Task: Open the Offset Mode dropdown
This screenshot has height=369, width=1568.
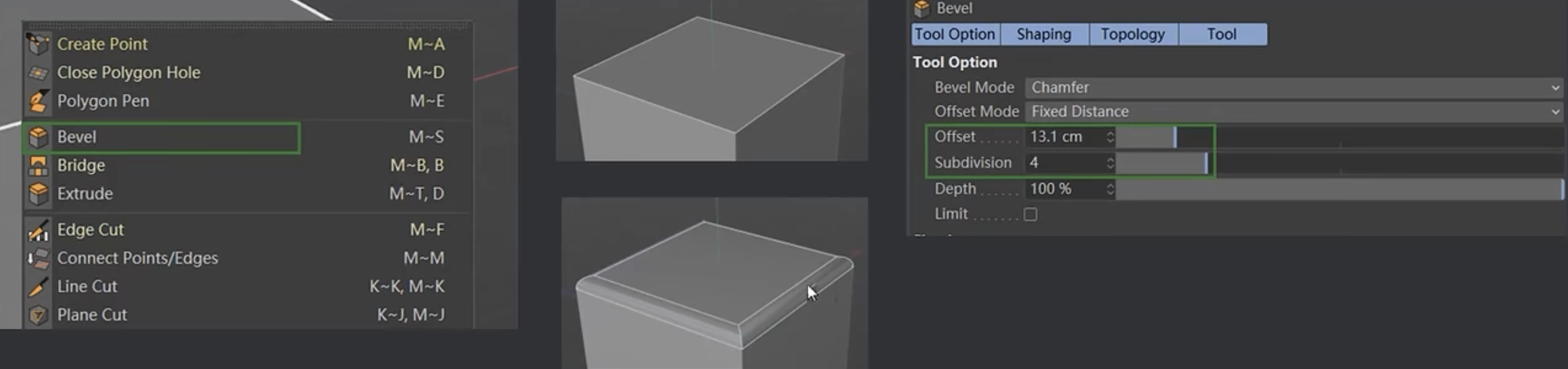Action: (1295, 112)
